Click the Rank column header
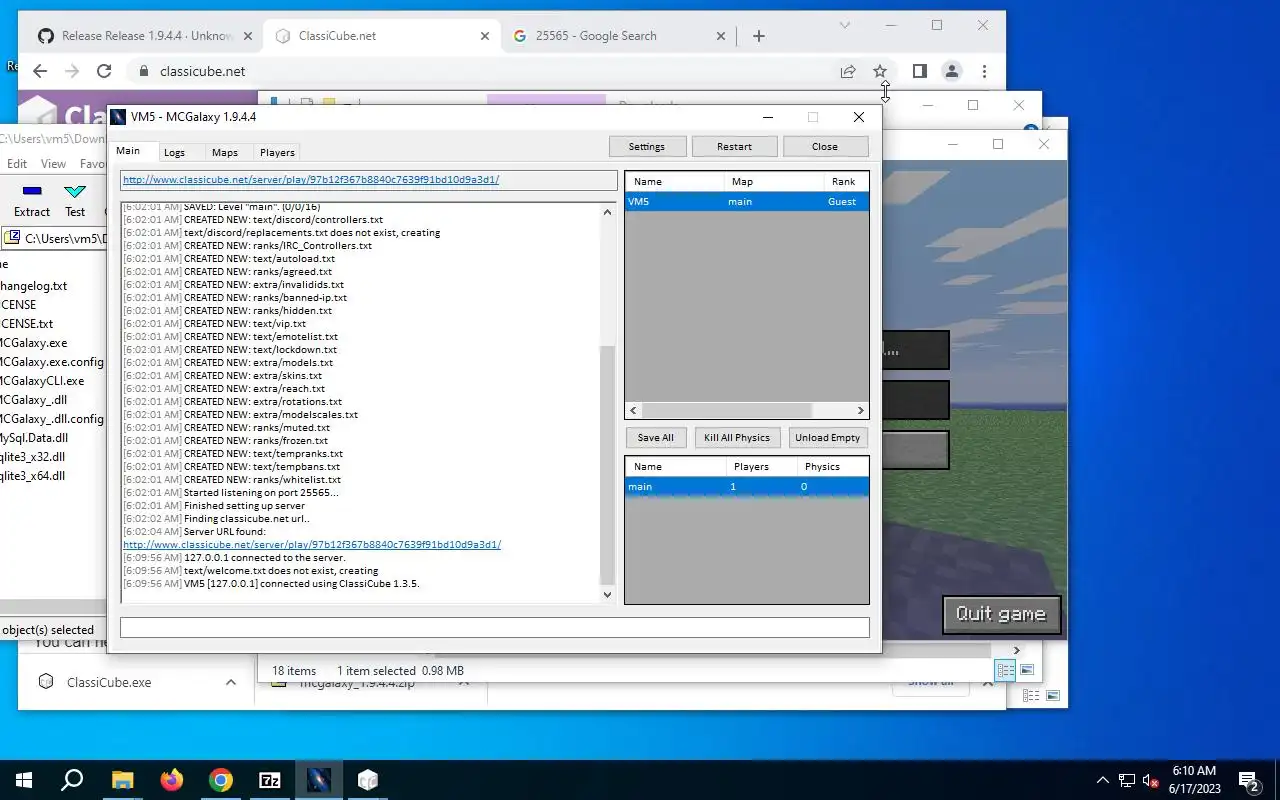The width and height of the screenshot is (1280, 800). coord(846,181)
